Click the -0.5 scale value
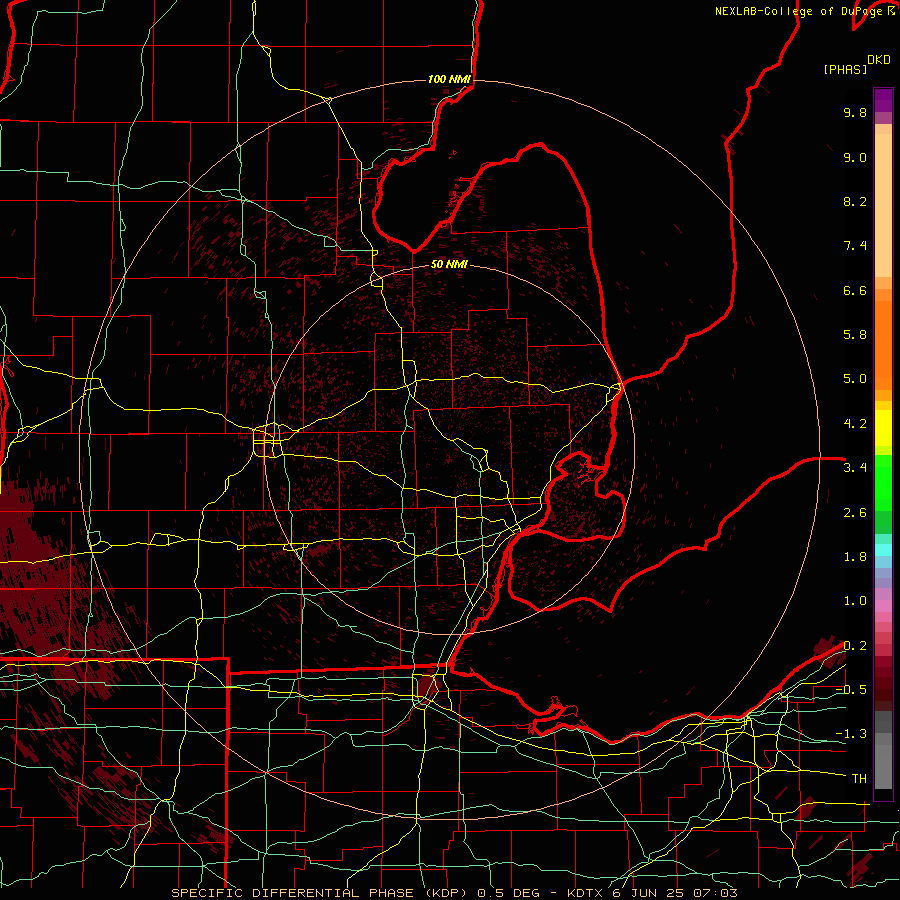 [x=851, y=690]
